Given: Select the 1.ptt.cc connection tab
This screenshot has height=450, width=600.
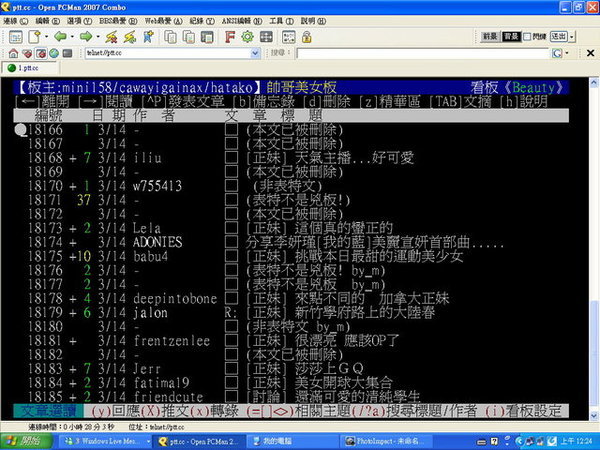Looking at the screenshot, I should [x=30, y=68].
